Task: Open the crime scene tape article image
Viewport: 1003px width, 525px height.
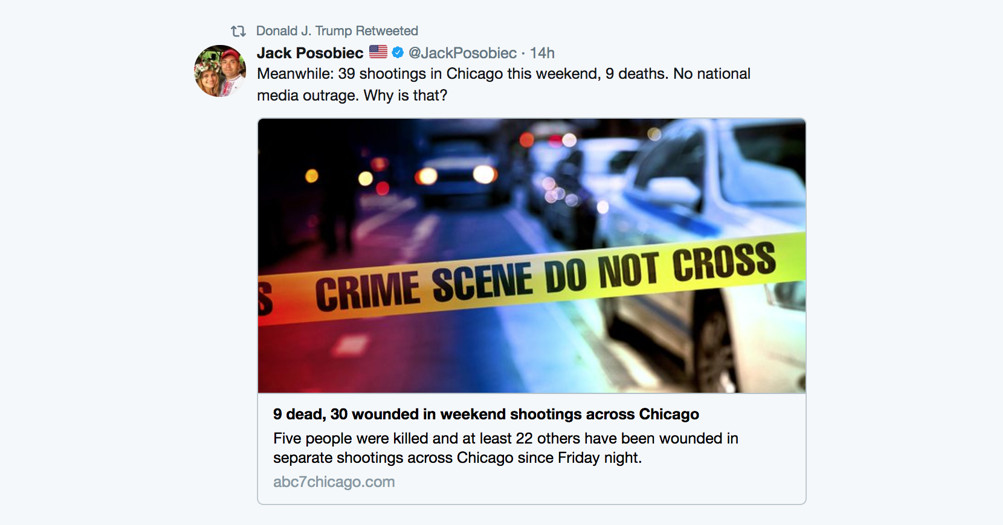Action: [532, 255]
